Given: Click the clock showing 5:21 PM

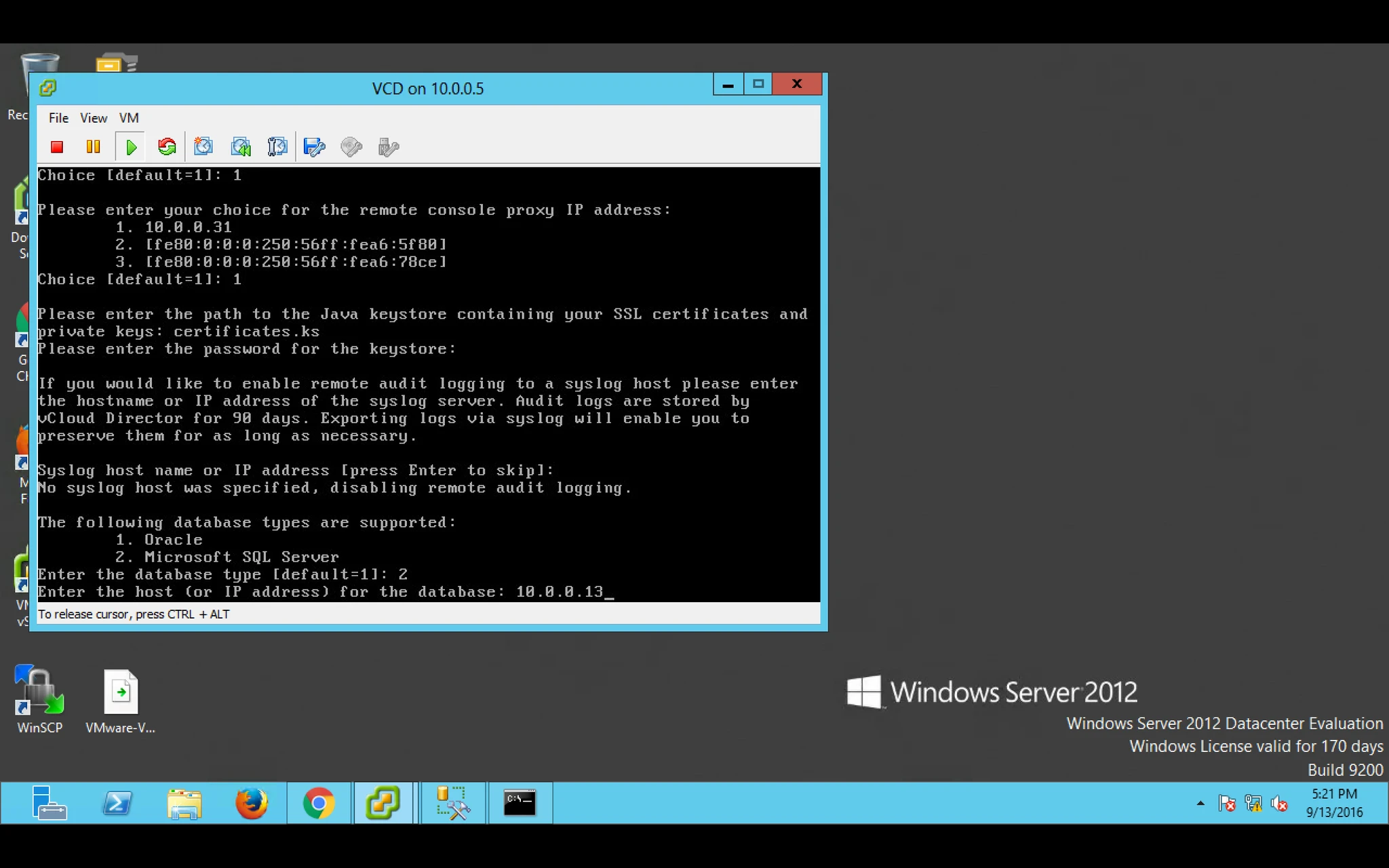Looking at the screenshot, I should tap(1334, 803).
